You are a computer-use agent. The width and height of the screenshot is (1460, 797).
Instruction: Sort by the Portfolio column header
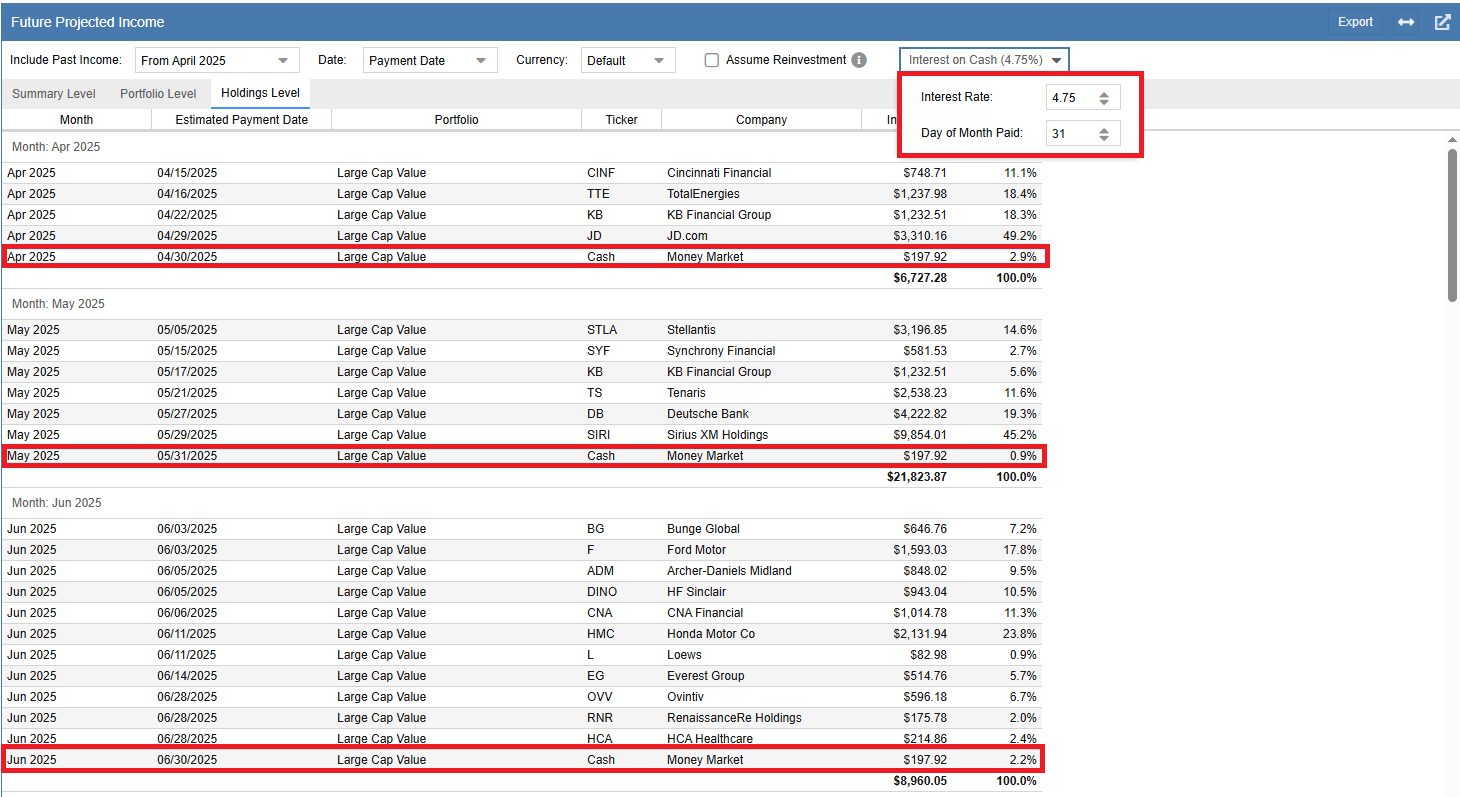coord(456,119)
